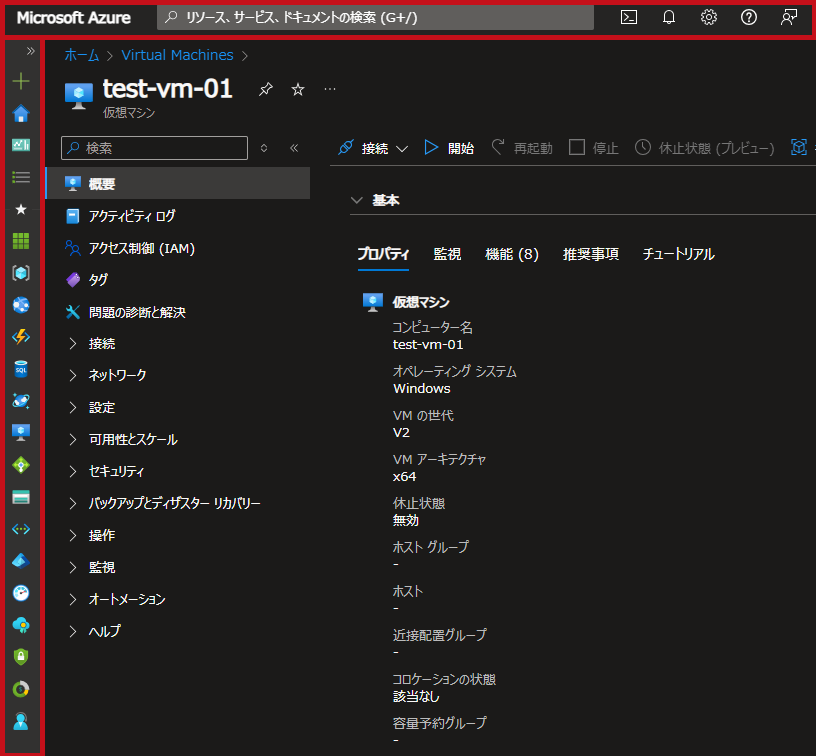
Task: Select アクティビティ ログ in the menu
Action: tap(132, 216)
